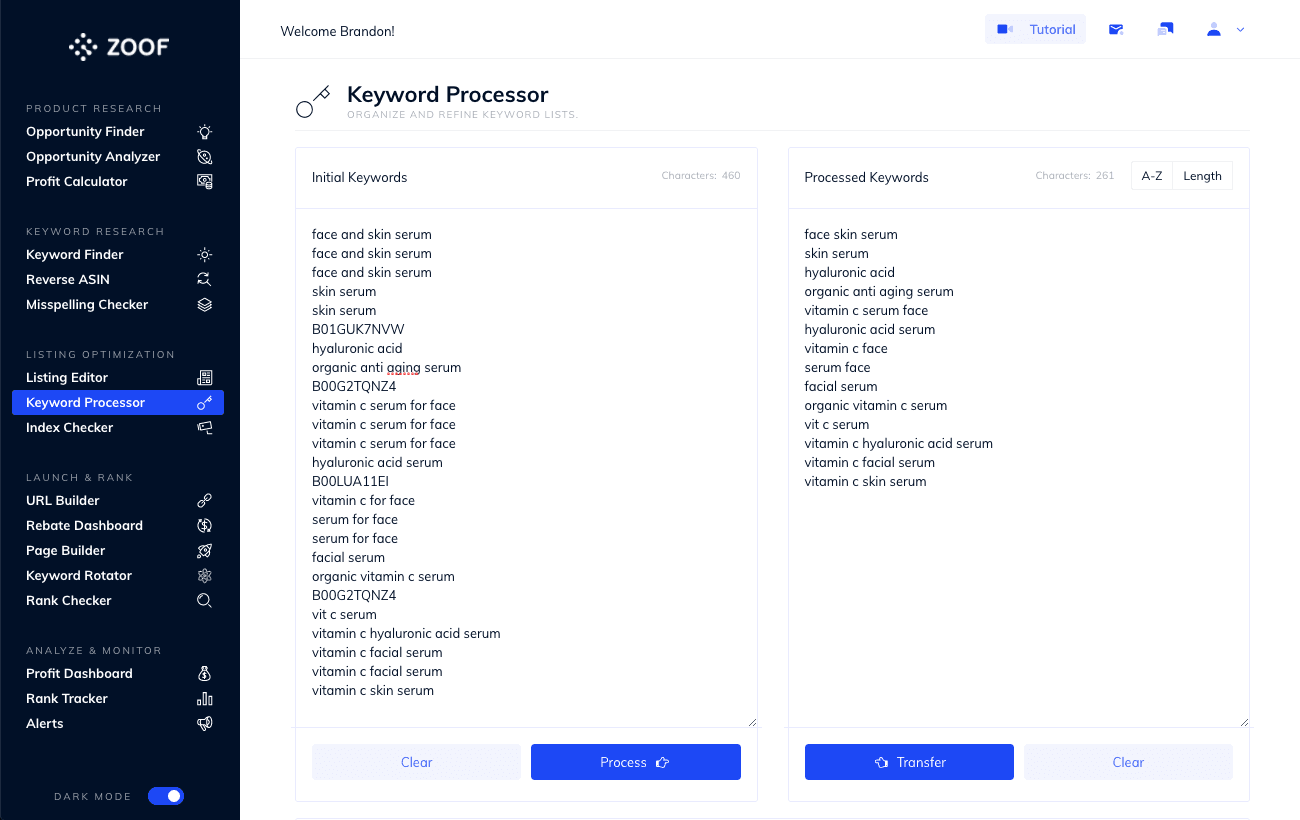Click the Transfer button
The image size is (1300, 820).
(x=909, y=762)
